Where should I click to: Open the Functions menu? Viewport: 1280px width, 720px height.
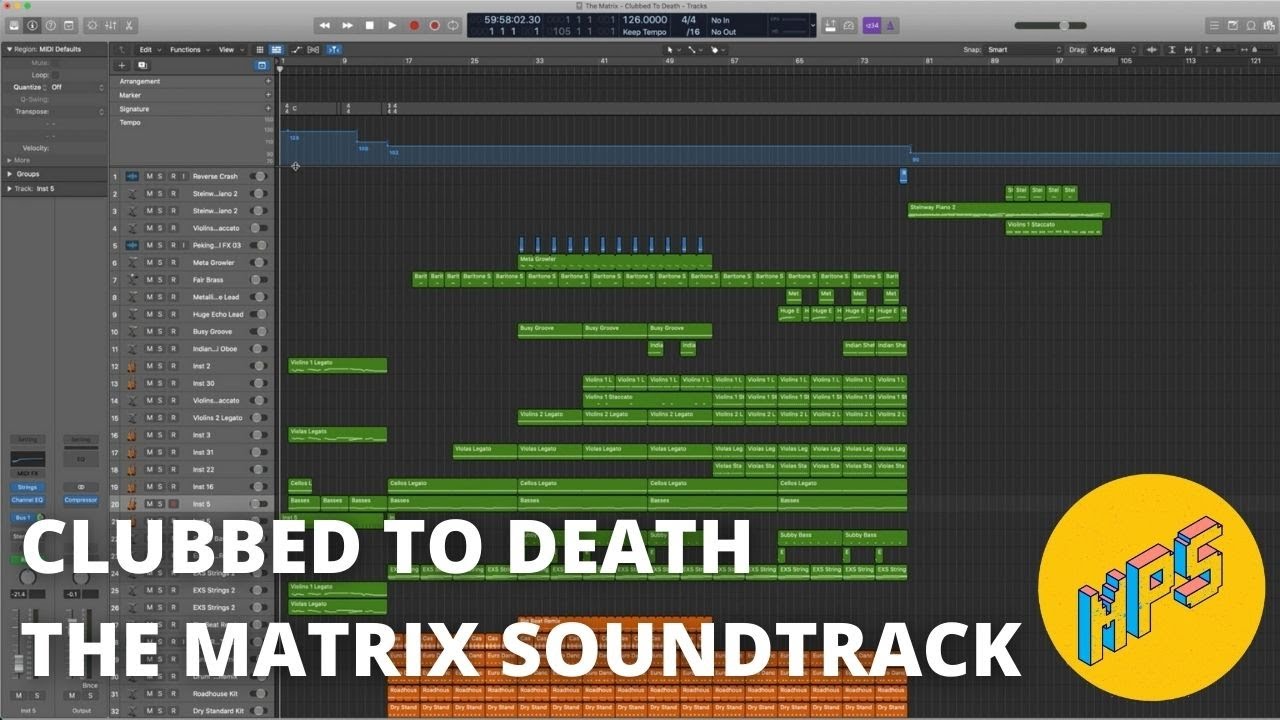coord(188,49)
